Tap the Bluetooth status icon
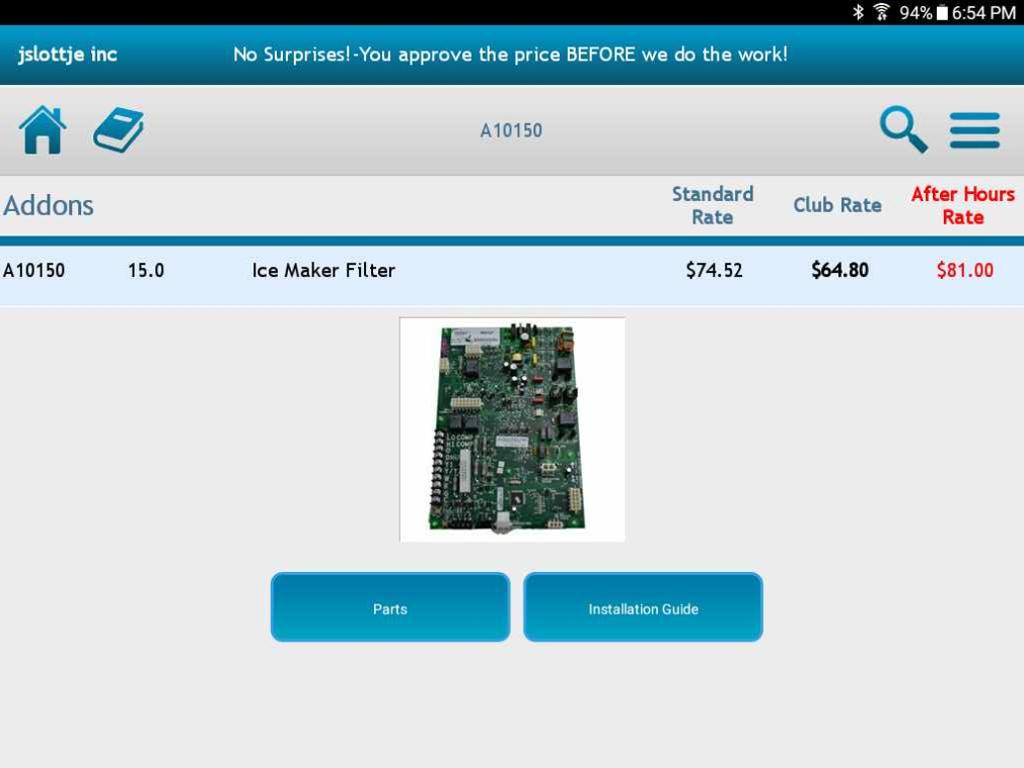 [858, 12]
